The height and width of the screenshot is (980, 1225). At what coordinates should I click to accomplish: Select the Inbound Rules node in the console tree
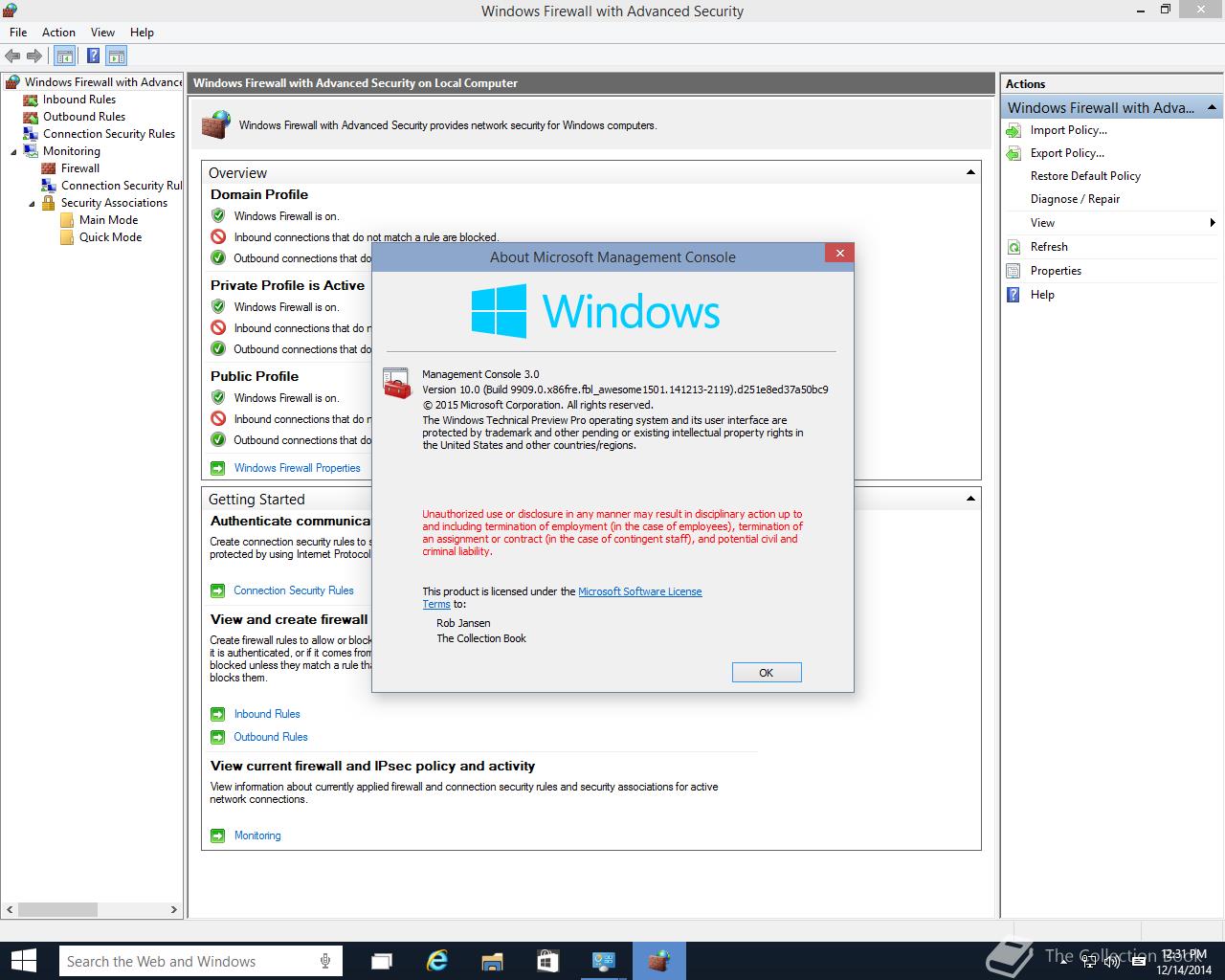(x=78, y=100)
